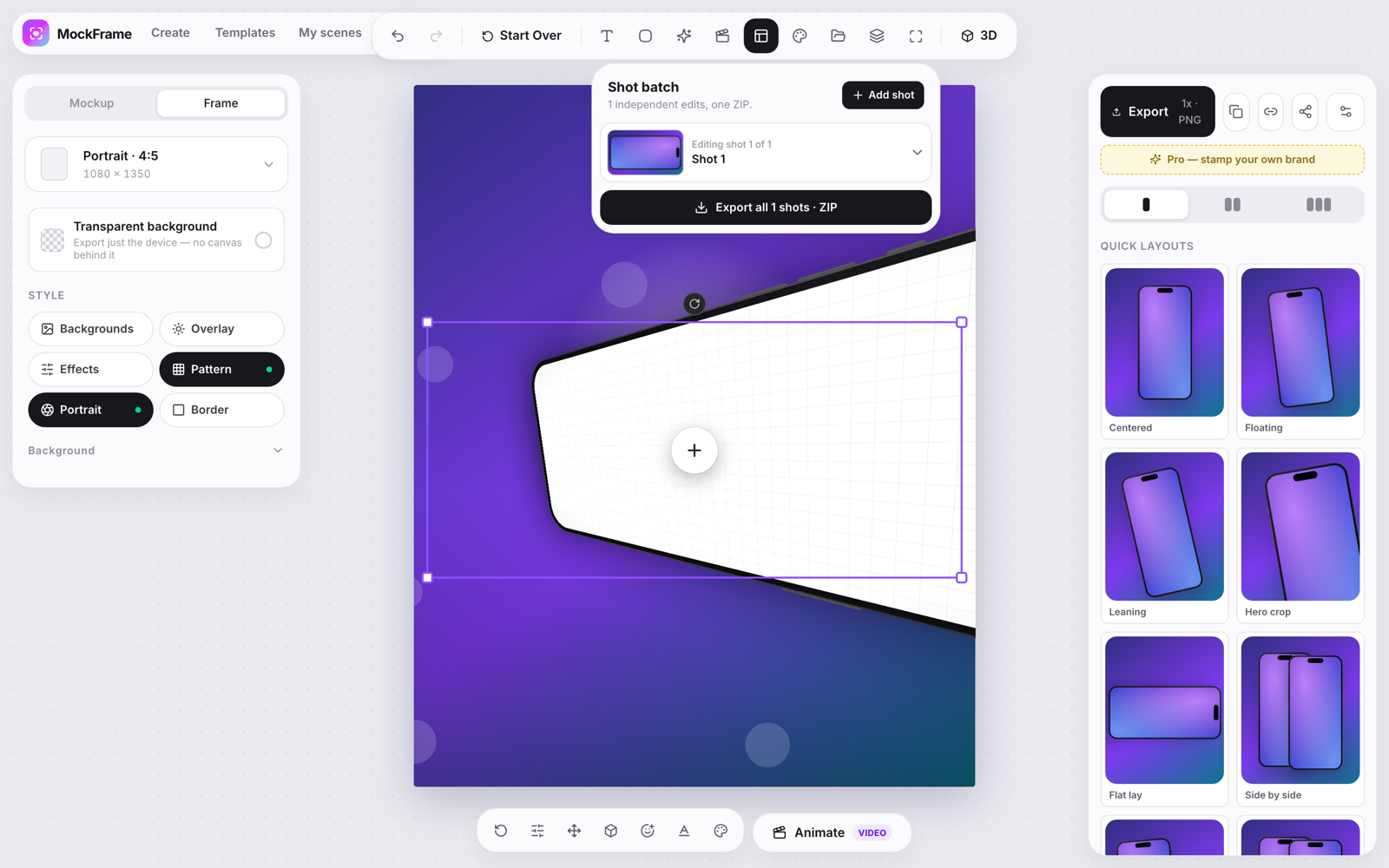1389x868 pixels.
Task: Open the Create menu
Action: click(170, 33)
